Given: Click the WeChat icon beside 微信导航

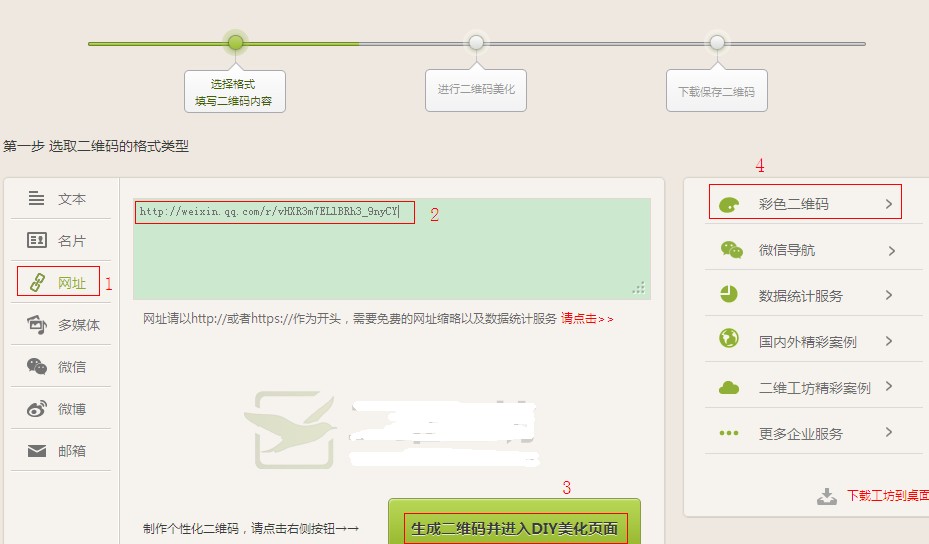Looking at the screenshot, I should [x=731, y=249].
